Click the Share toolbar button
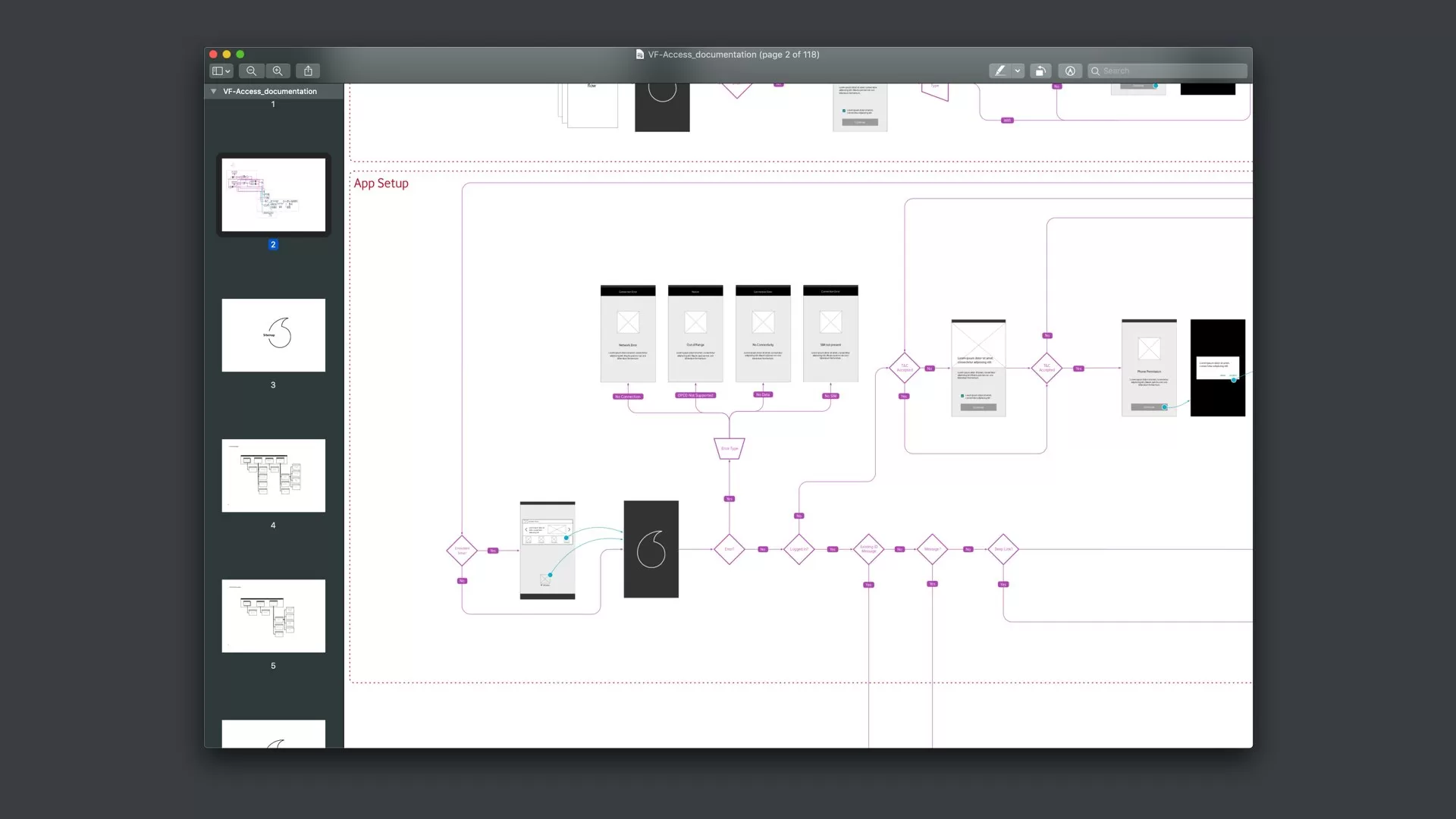1456x819 pixels. coord(308,71)
